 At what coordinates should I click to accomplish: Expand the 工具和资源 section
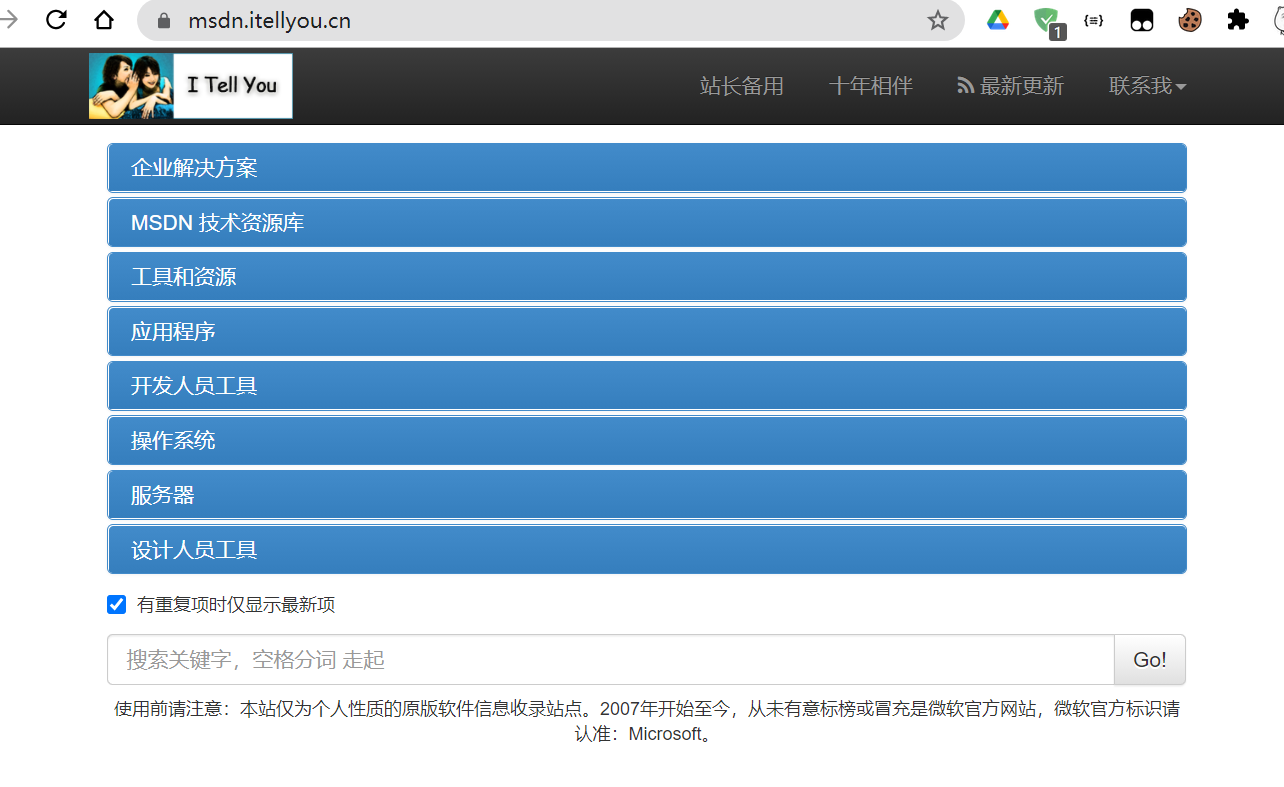tap(647, 277)
